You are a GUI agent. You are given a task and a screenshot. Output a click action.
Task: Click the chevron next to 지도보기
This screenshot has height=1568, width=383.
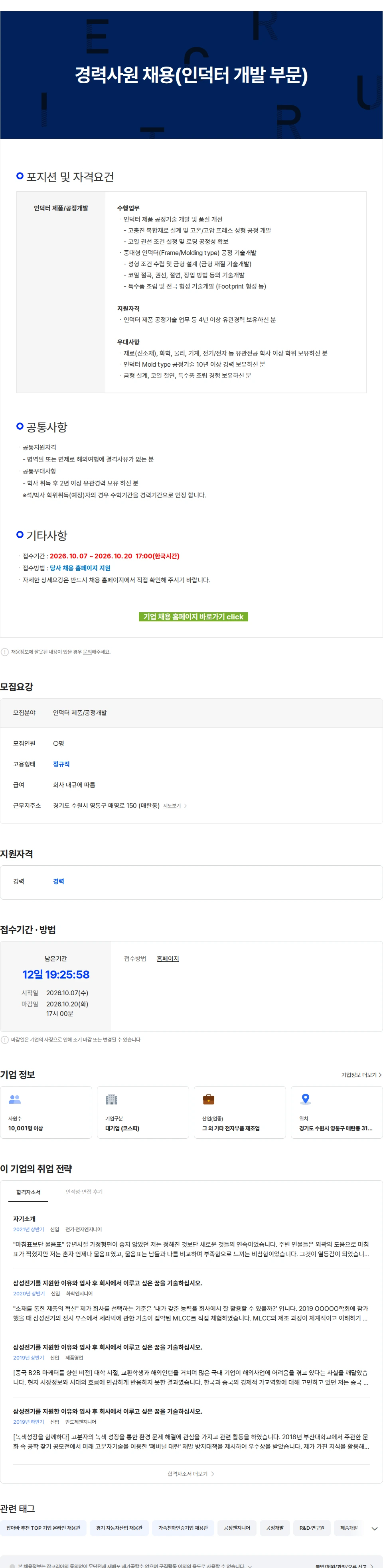pyautogui.click(x=185, y=806)
